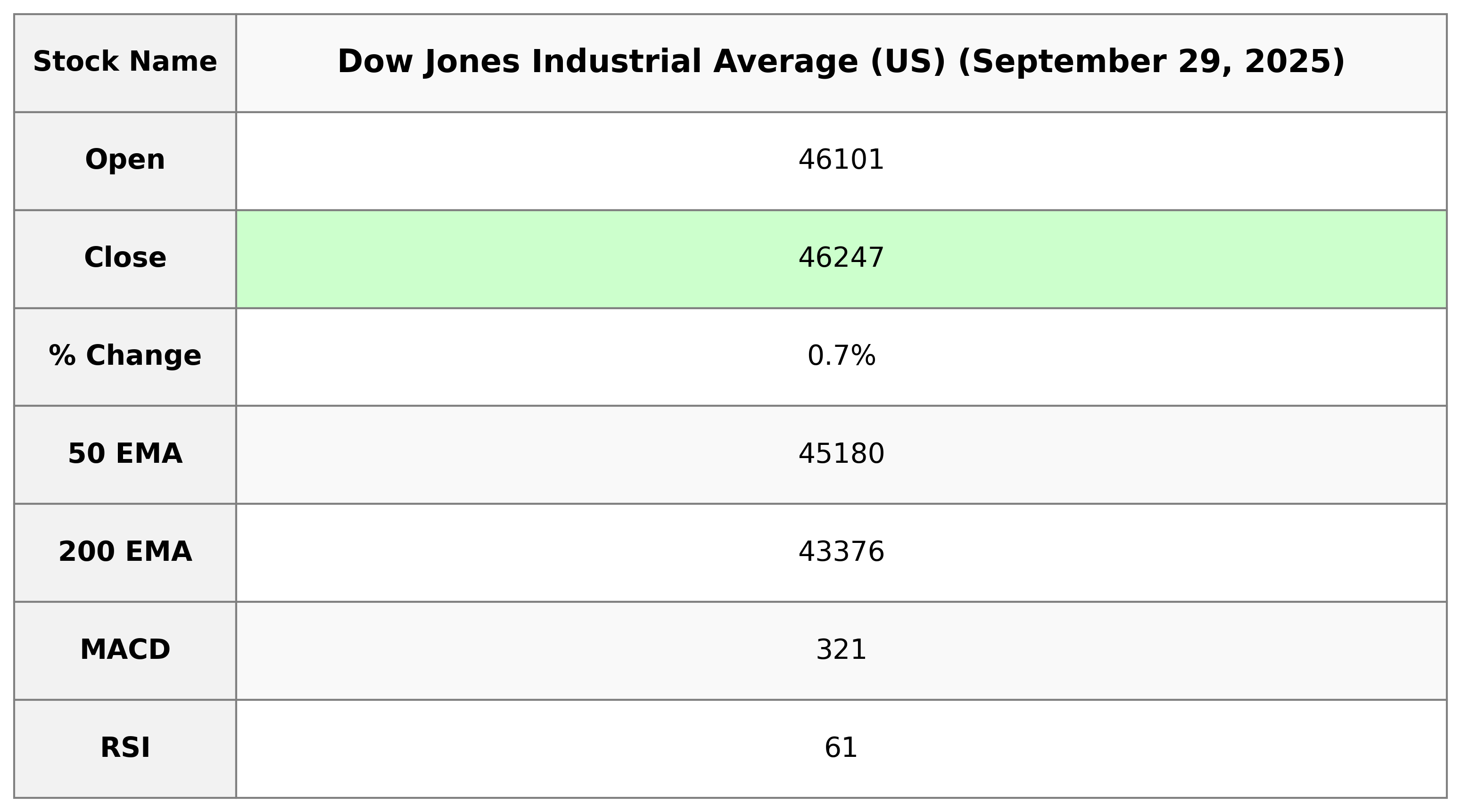Screen dimensions: 1461x812
Task: Click September 29 in the title
Action: (1094, 62)
